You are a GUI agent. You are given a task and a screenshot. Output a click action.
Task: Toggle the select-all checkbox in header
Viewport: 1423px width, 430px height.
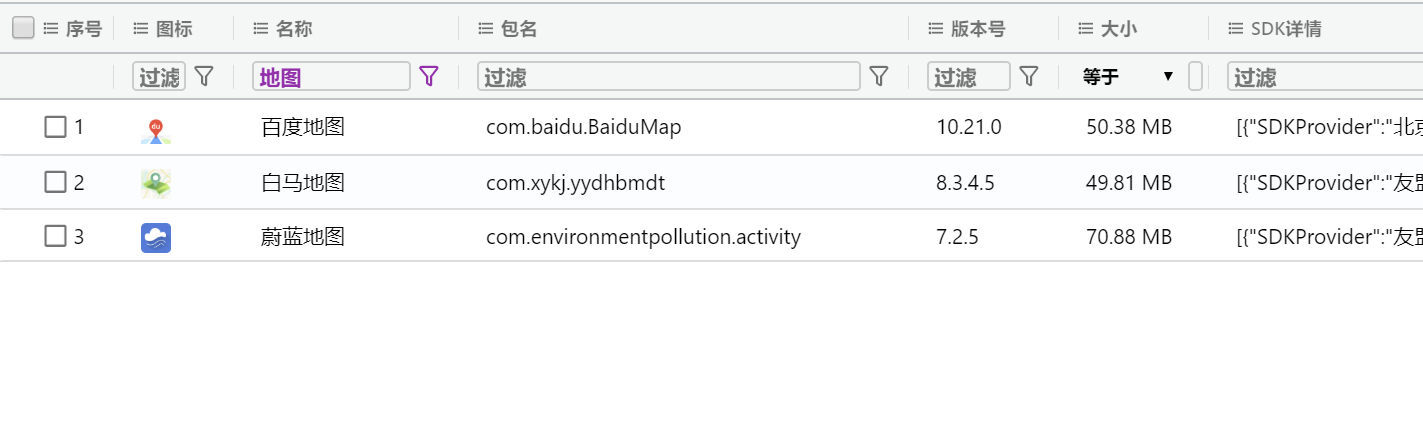23,28
